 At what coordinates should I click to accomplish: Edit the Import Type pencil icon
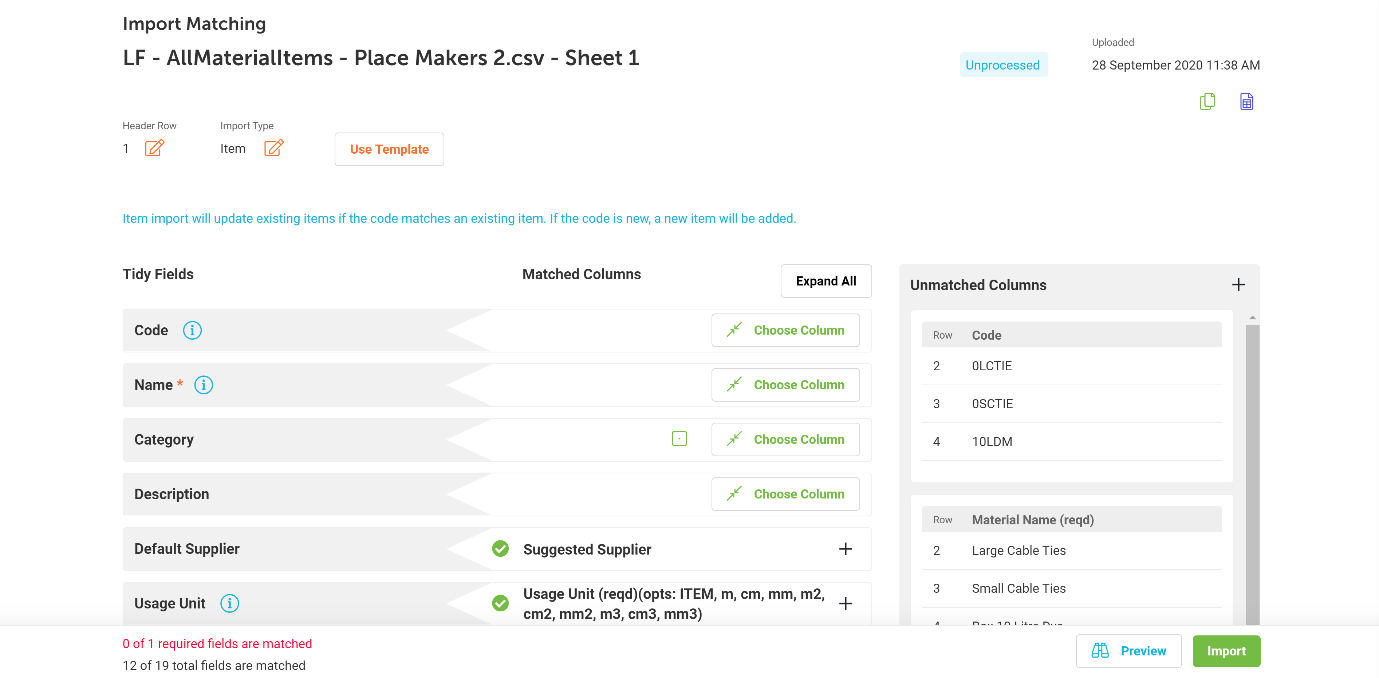273,148
